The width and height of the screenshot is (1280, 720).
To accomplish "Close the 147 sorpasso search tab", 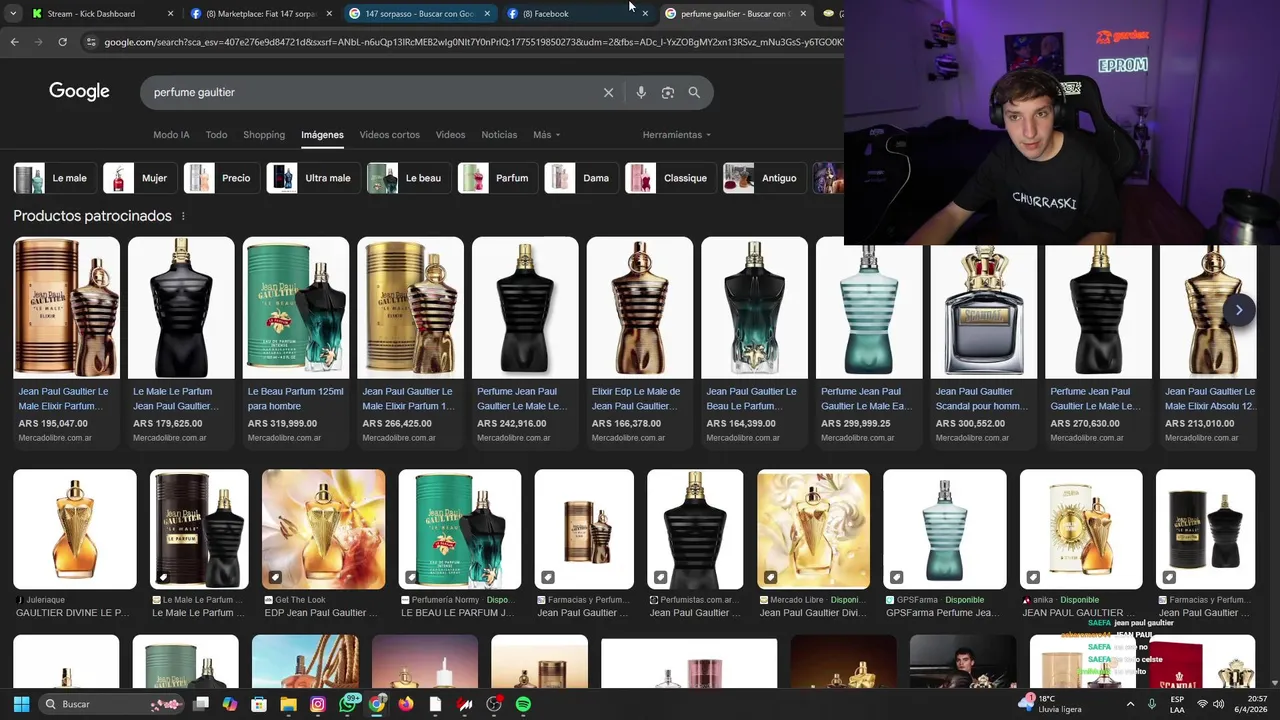I will [487, 14].
